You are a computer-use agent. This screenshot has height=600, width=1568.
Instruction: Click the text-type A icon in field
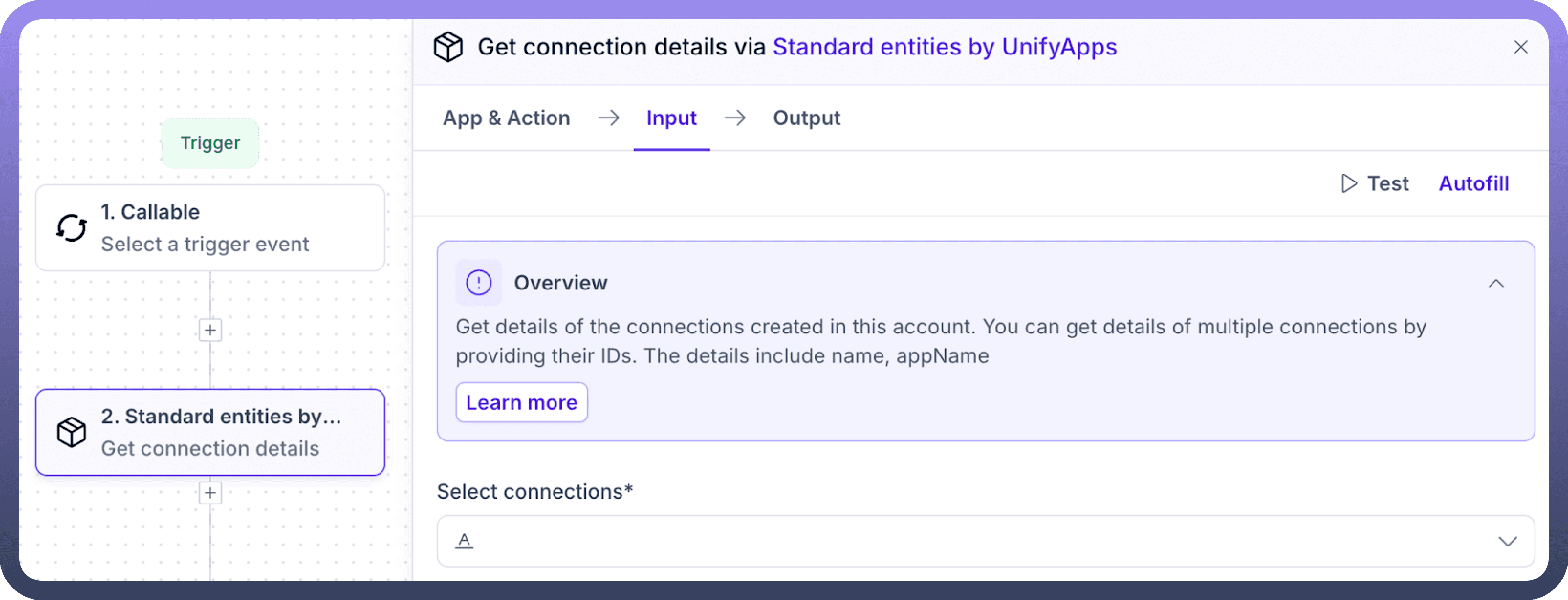pos(465,540)
